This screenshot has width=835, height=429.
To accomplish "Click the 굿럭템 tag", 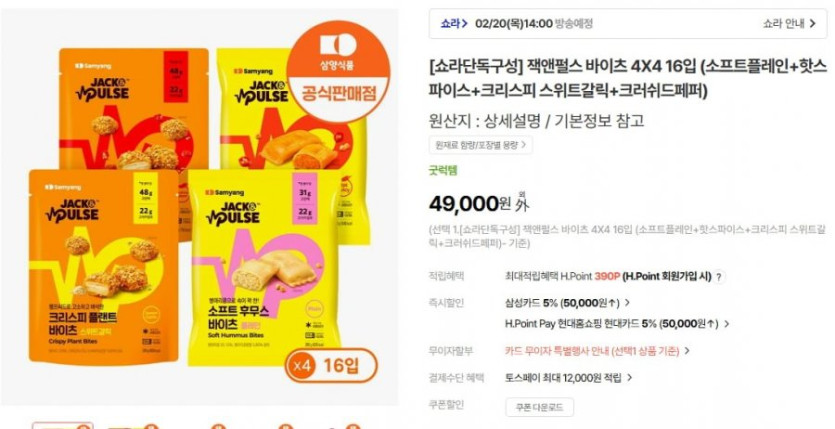I will tap(443, 171).
